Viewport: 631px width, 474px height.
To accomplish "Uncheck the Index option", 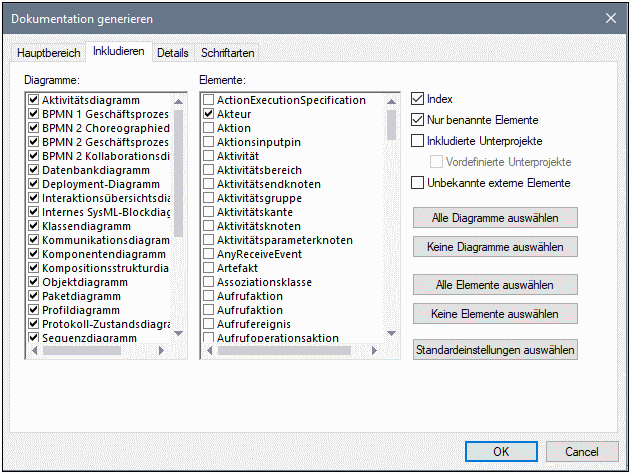I will [x=418, y=99].
